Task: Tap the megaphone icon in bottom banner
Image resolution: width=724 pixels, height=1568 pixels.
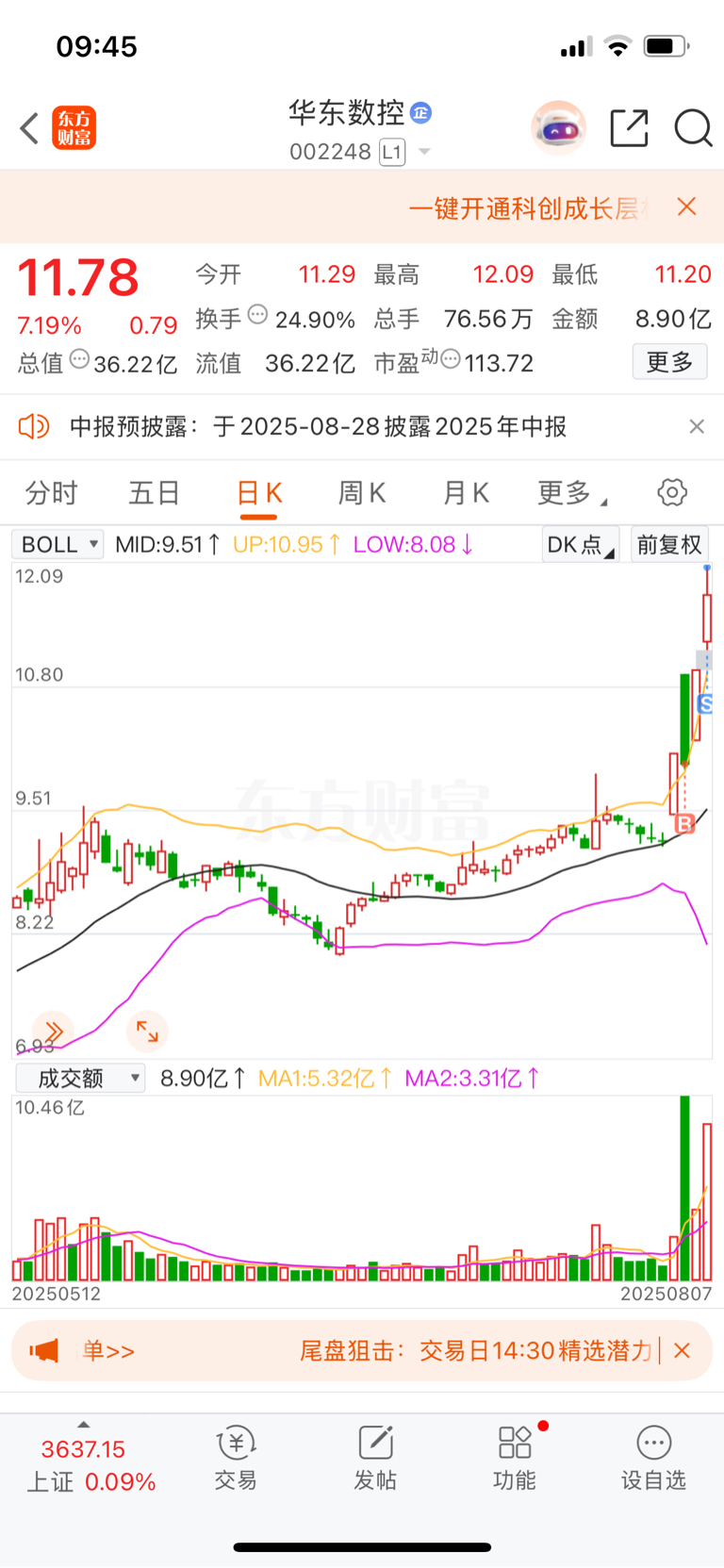Action: pos(43,1350)
